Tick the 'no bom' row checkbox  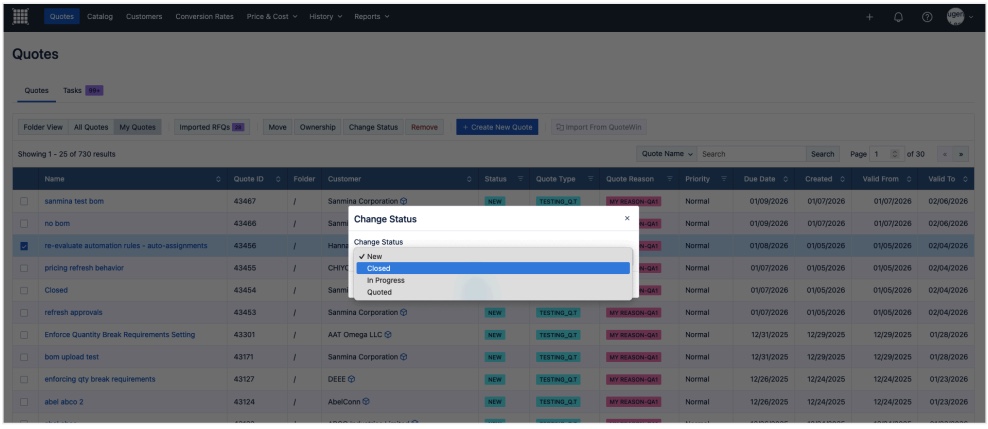point(24,223)
